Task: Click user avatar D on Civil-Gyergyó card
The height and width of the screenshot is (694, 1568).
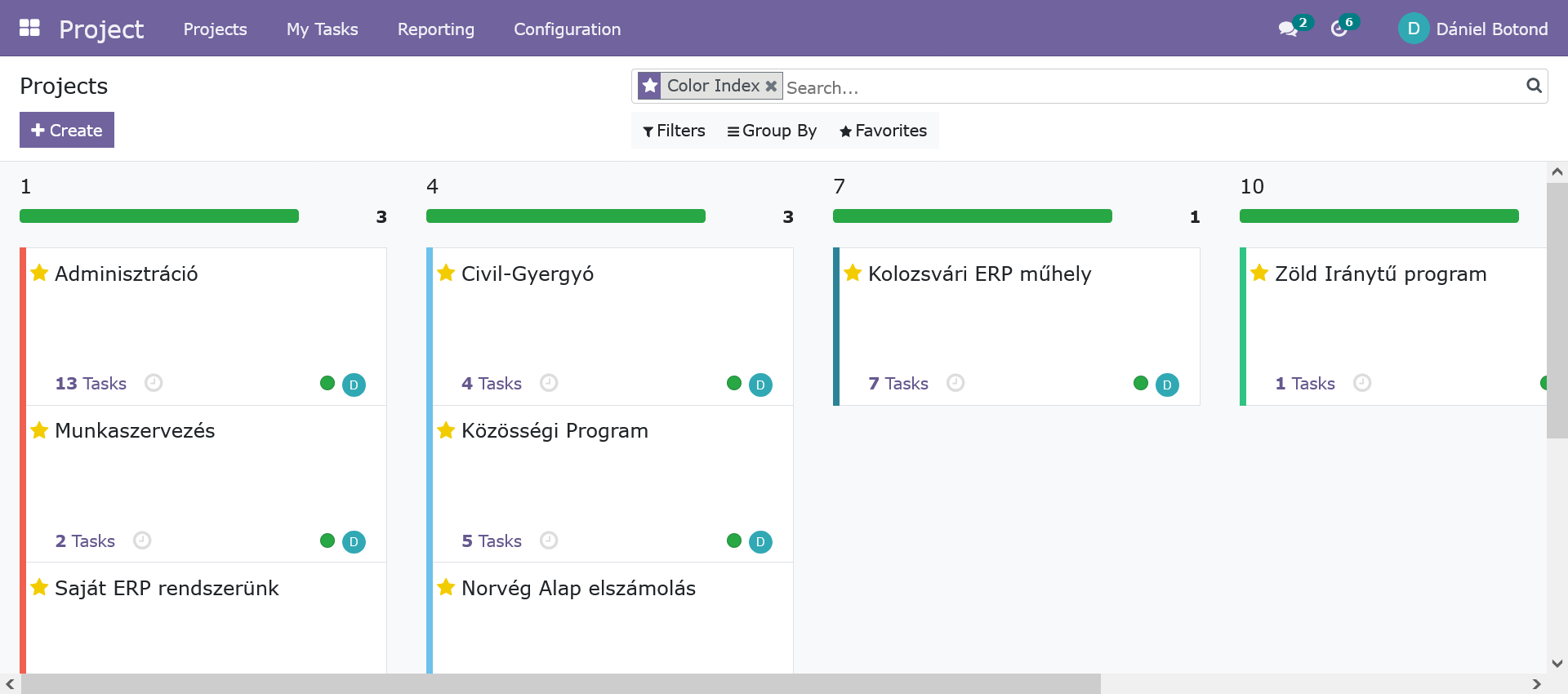Action: tap(760, 385)
